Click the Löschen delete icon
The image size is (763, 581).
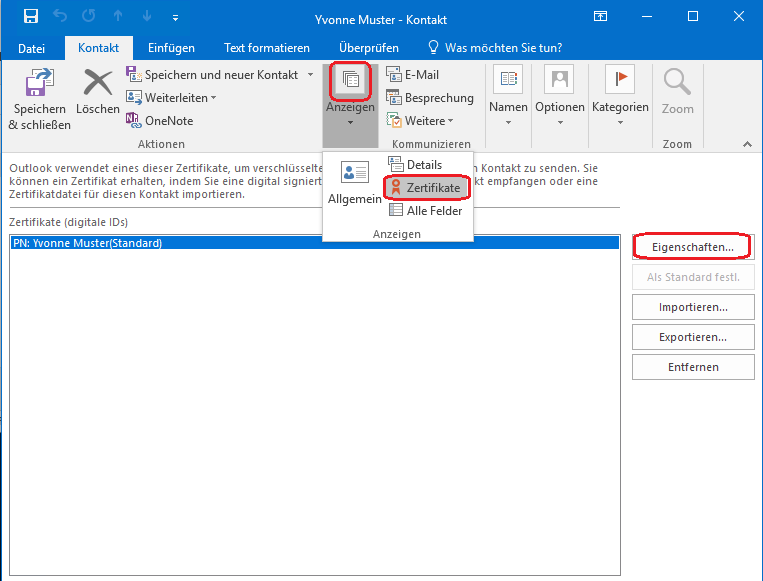coord(98,83)
